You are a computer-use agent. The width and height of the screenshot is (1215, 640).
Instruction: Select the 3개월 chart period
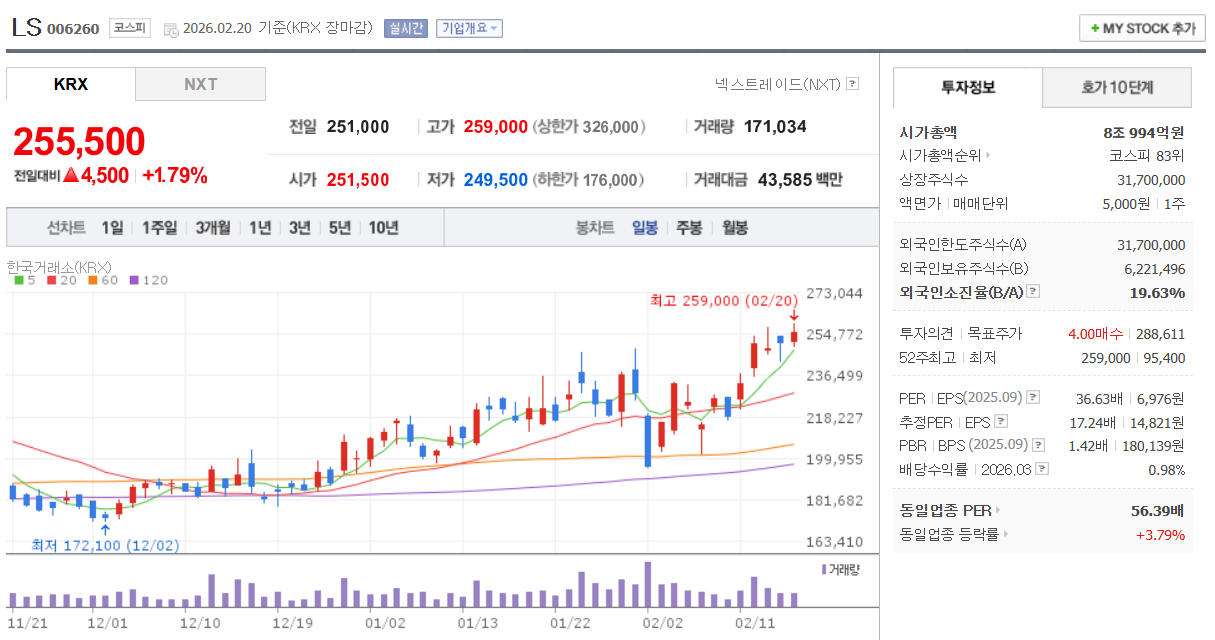[x=212, y=227]
